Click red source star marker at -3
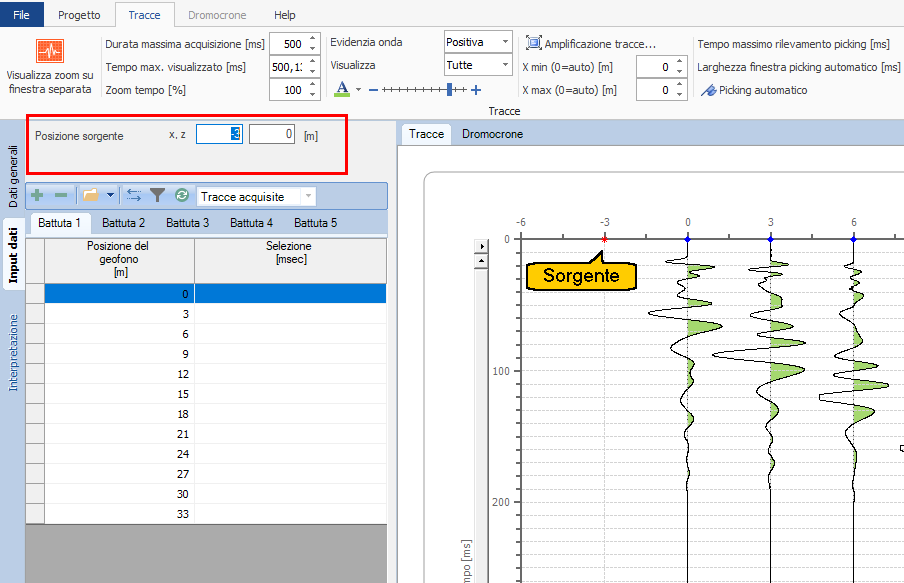 point(604,239)
